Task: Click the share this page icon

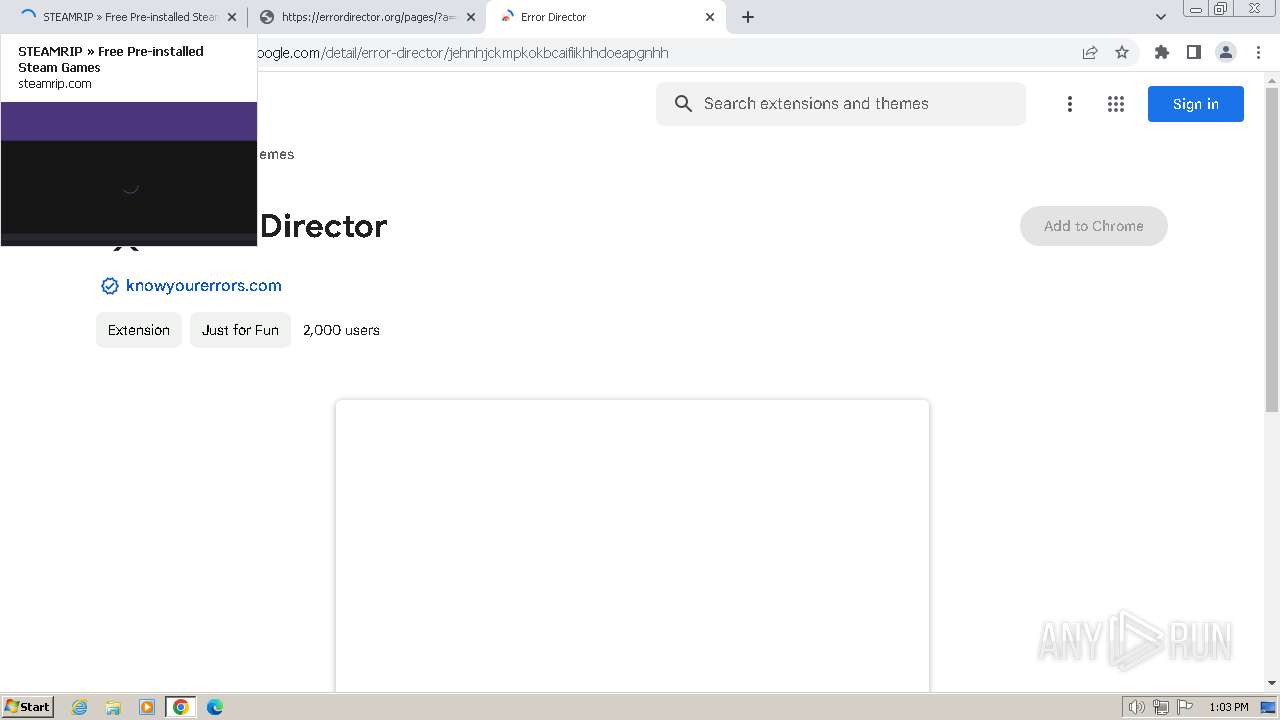Action: pos(1090,53)
